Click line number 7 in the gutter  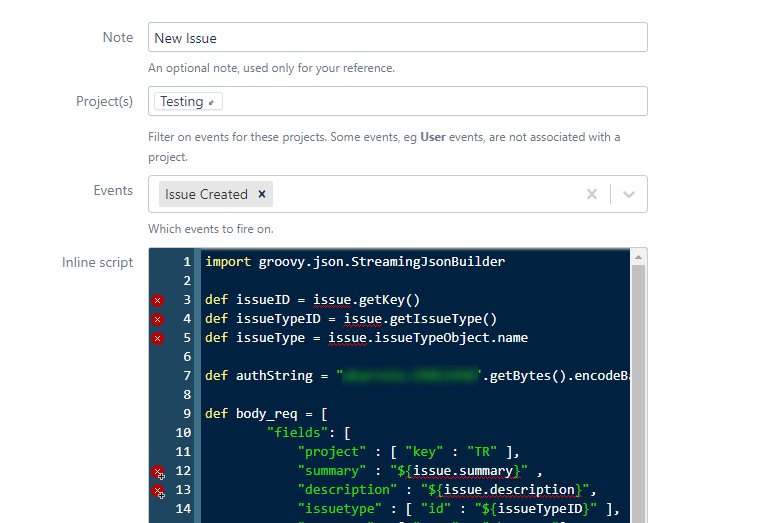tap(187, 376)
